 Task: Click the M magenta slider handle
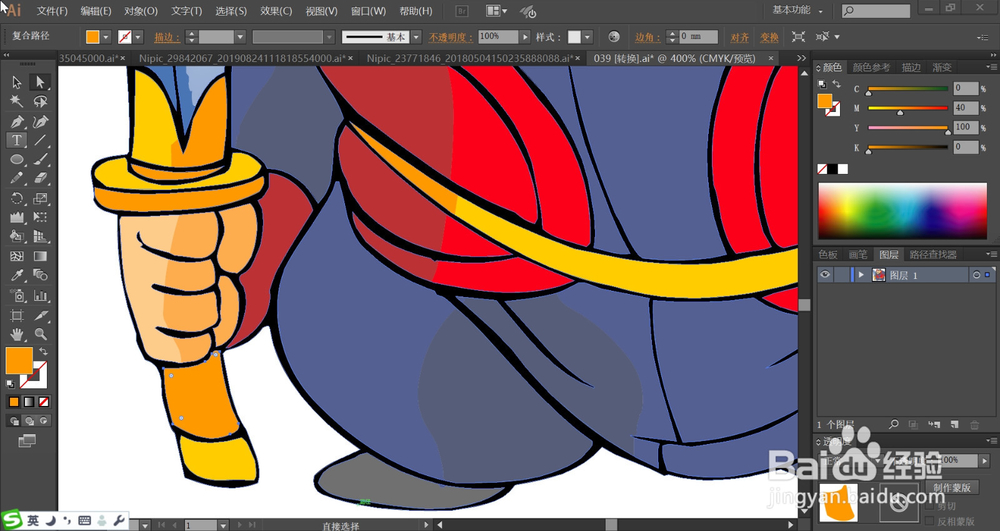click(x=900, y=112)
